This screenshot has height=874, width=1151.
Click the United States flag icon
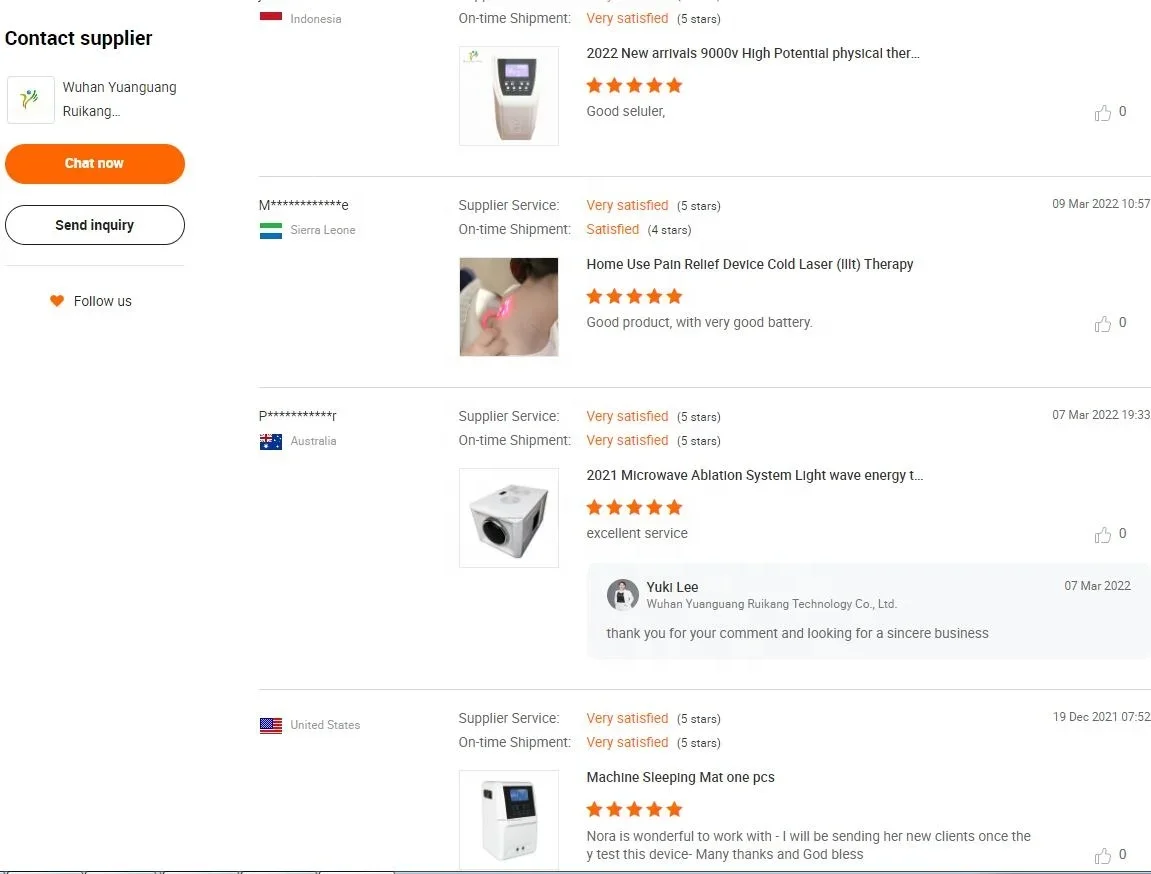click(x=271, y=726)
